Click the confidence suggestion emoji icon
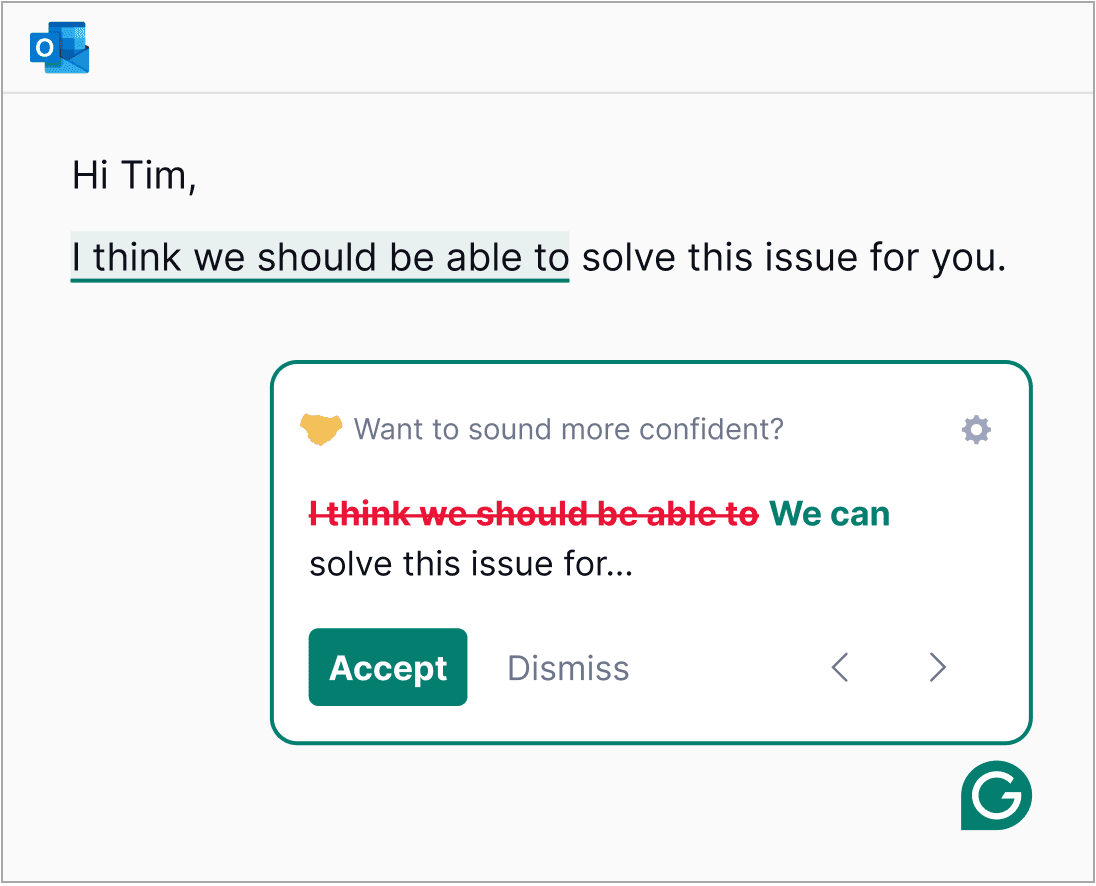 323,429
